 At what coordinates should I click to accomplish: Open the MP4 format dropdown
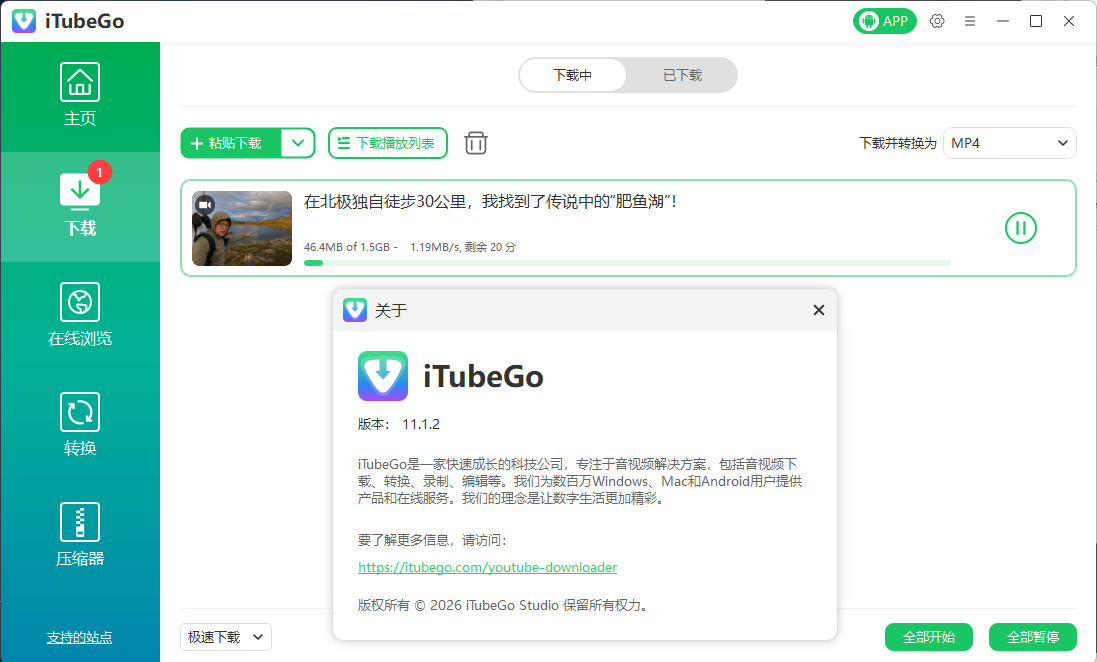pos(1010,143)
